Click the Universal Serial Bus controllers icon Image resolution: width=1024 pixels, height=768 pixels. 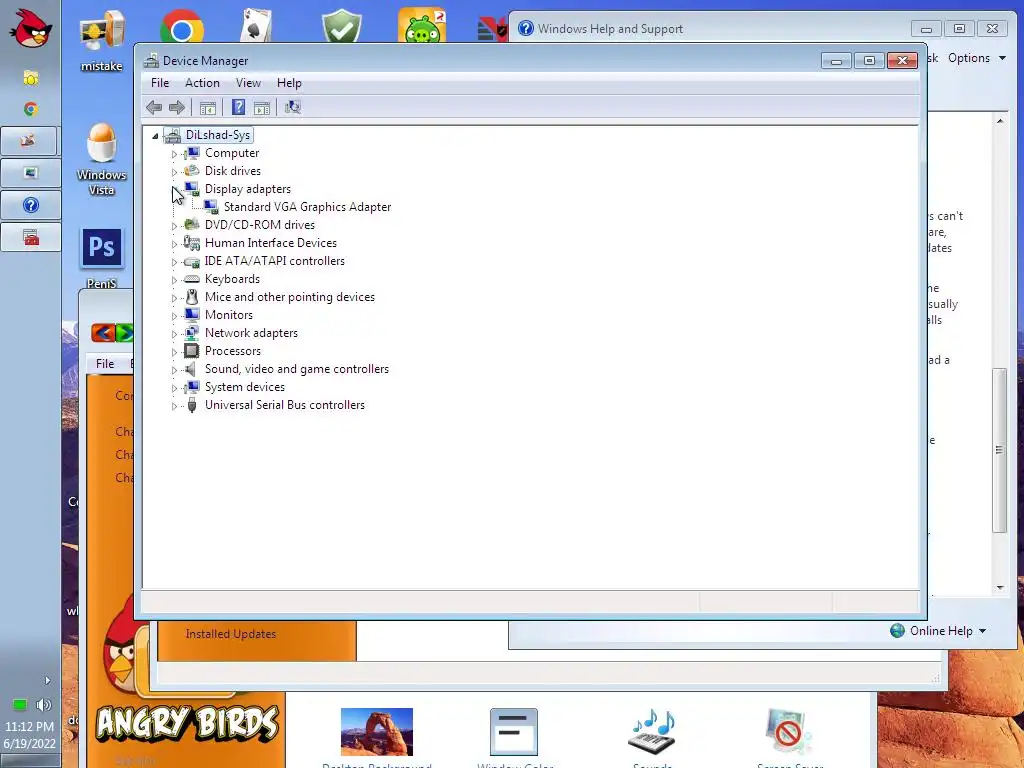pos(191,406)
